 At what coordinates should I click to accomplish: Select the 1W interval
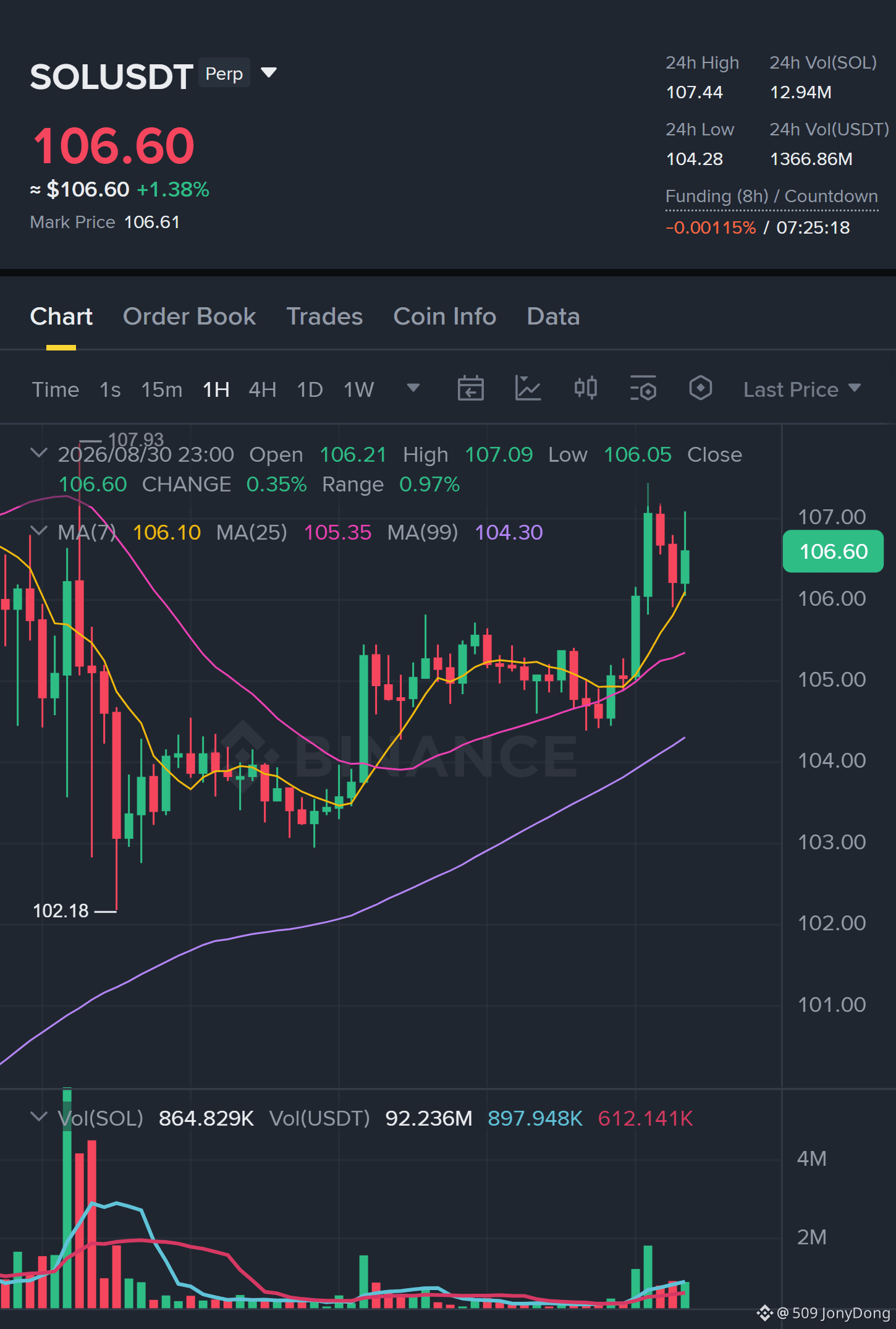pyautogui.click(x=359, y=389)
